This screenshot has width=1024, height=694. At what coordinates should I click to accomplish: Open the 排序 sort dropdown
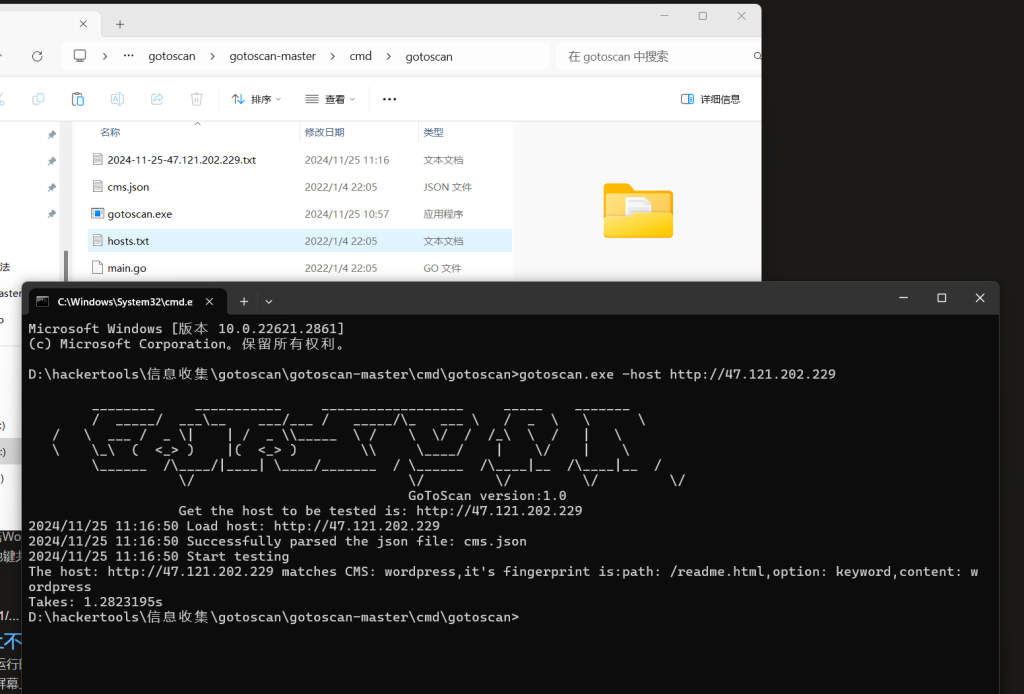tap(256, 99)
